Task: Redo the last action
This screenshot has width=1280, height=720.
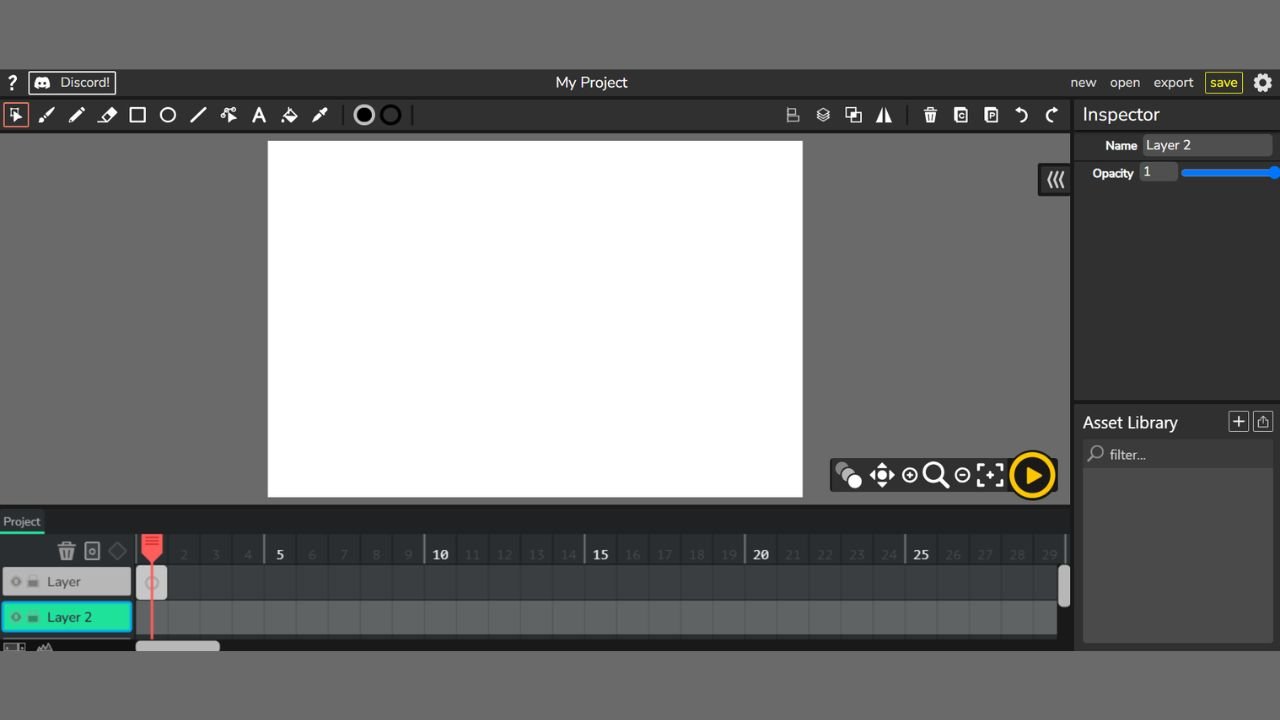Action: [1052, 115]
